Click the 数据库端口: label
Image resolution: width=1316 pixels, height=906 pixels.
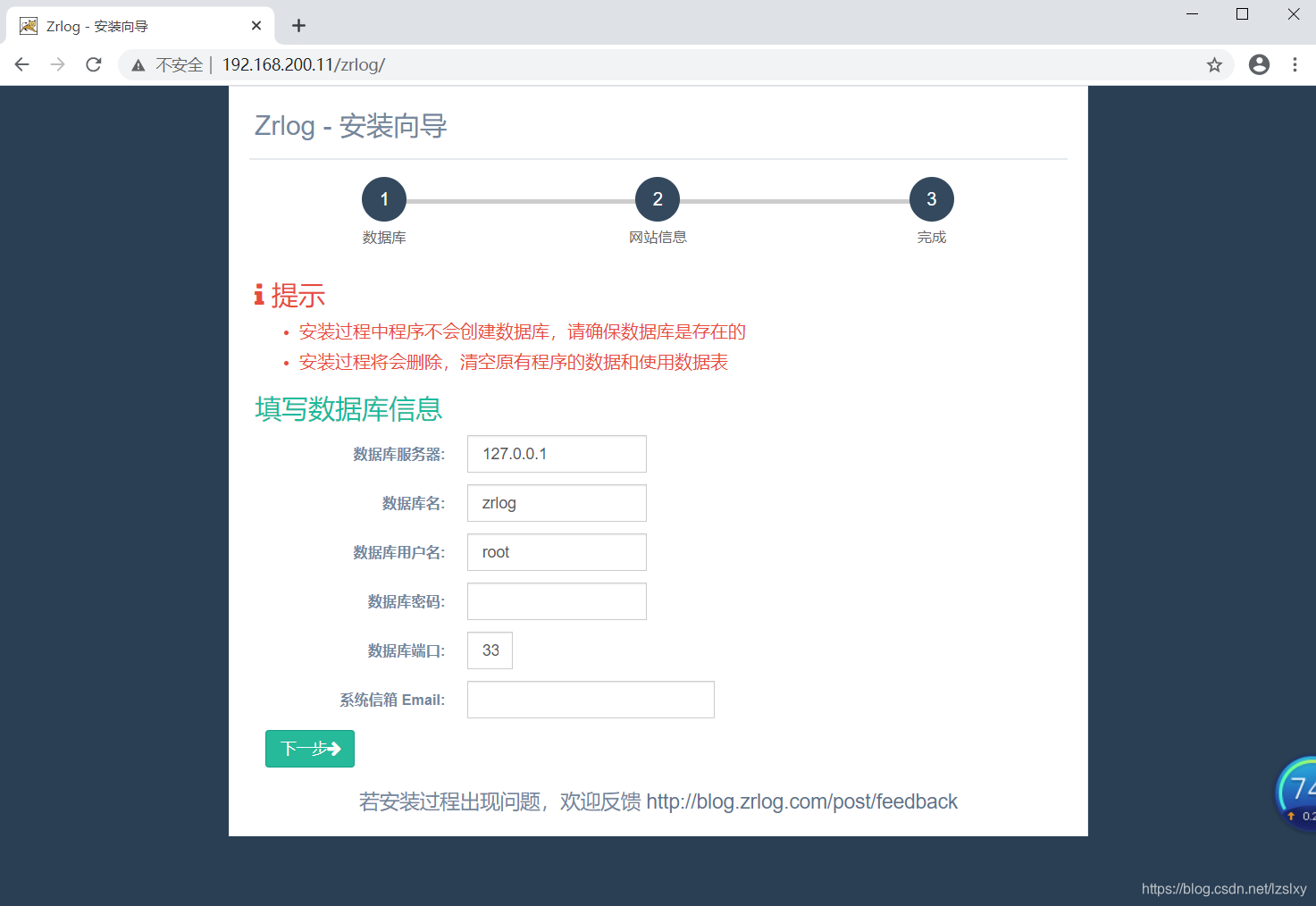tap(406, 650)
